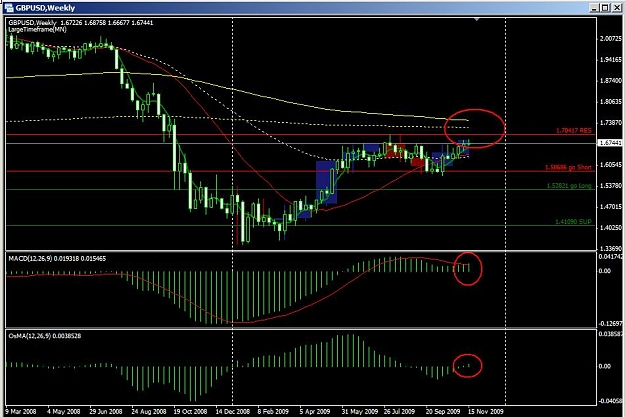The image size is (625, 417).
Task: Select the '1.52821 go Long' line label
Action: click(x=569, y=186)
